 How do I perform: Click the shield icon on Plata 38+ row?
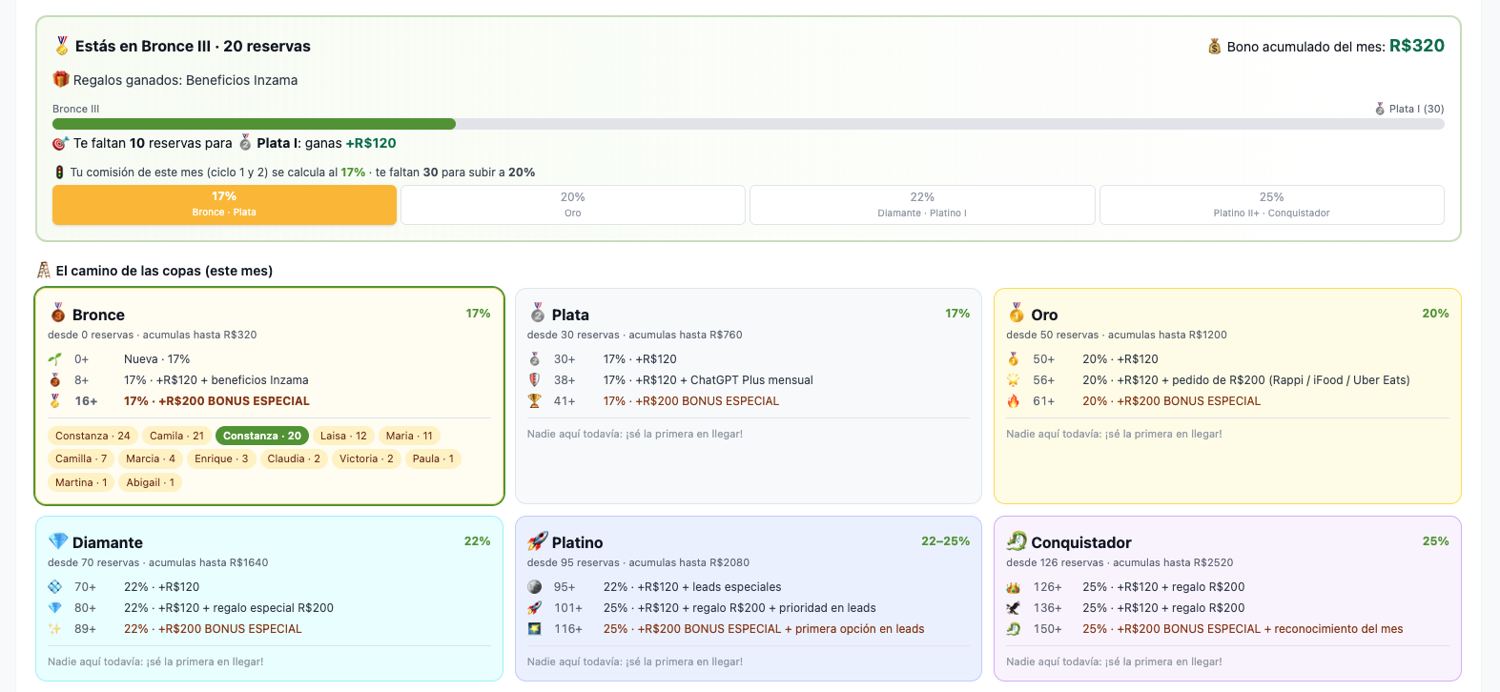click(534, 380)
